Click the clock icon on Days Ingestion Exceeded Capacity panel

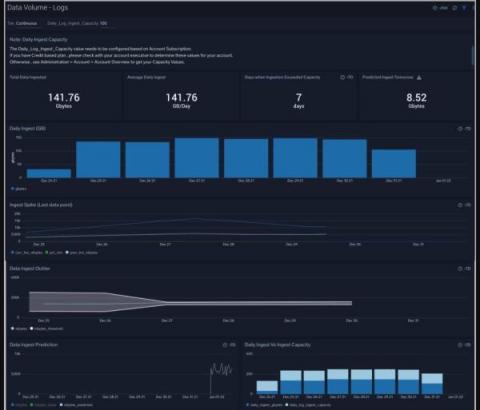pos(342,77)
